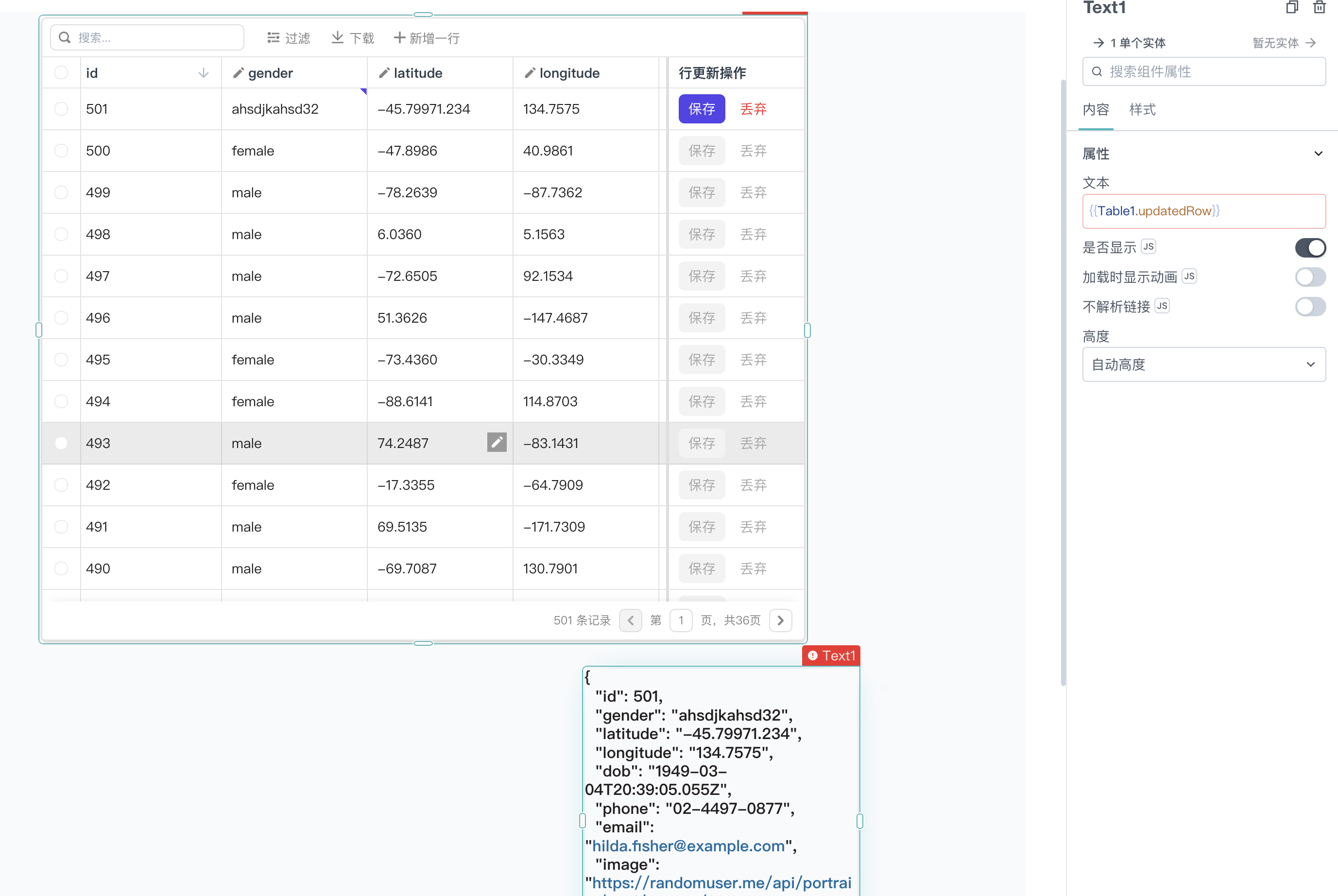This screenshot has width=1338, height=896.
Task: Select all rows with header checkbox
Action: click(x=61, y=72)
